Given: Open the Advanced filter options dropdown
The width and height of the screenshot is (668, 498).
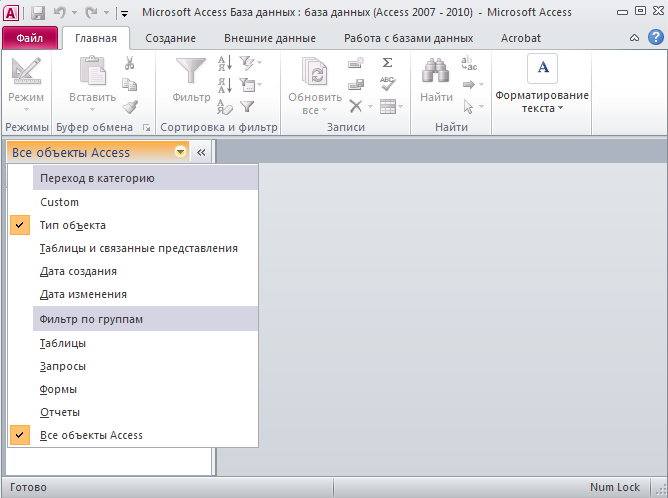Looking at the screenshot, I should click(x=250, y=85).
